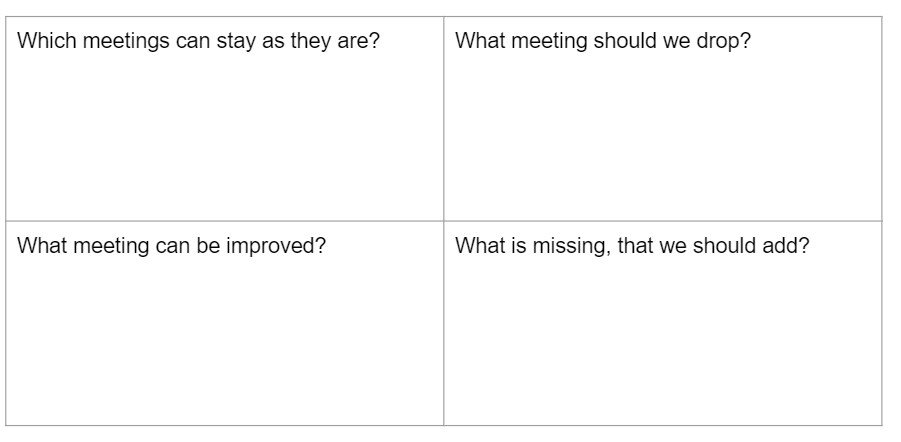Click the word "should" in the top-right cell
901x442 pixels.
[x=632, y=43]
